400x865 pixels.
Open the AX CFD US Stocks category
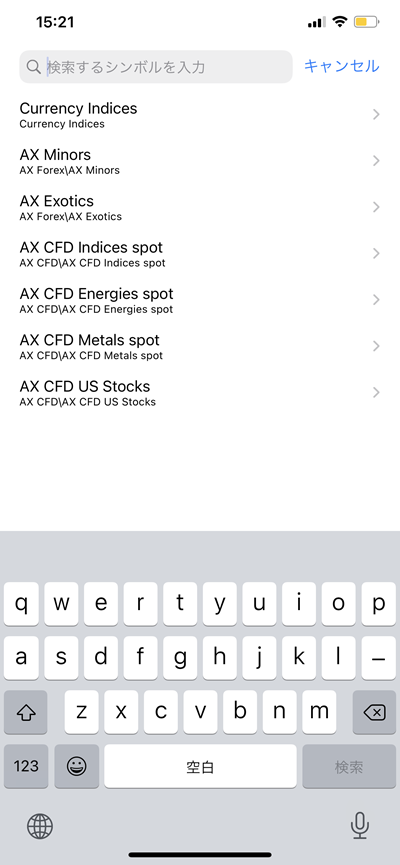200,393
